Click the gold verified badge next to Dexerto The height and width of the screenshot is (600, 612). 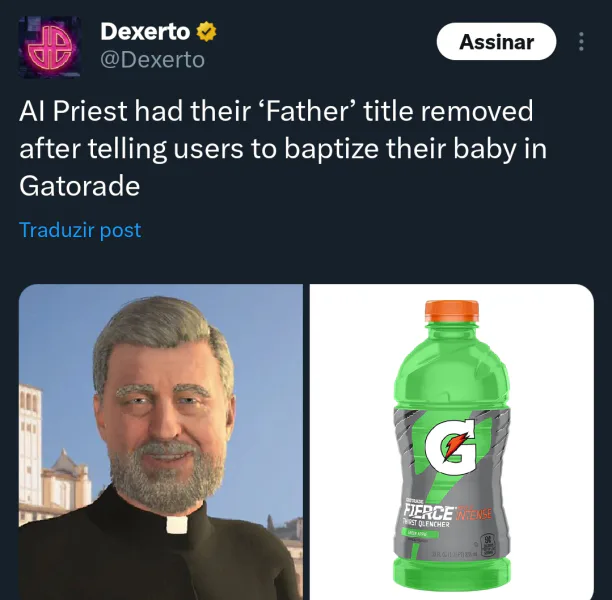206,32
